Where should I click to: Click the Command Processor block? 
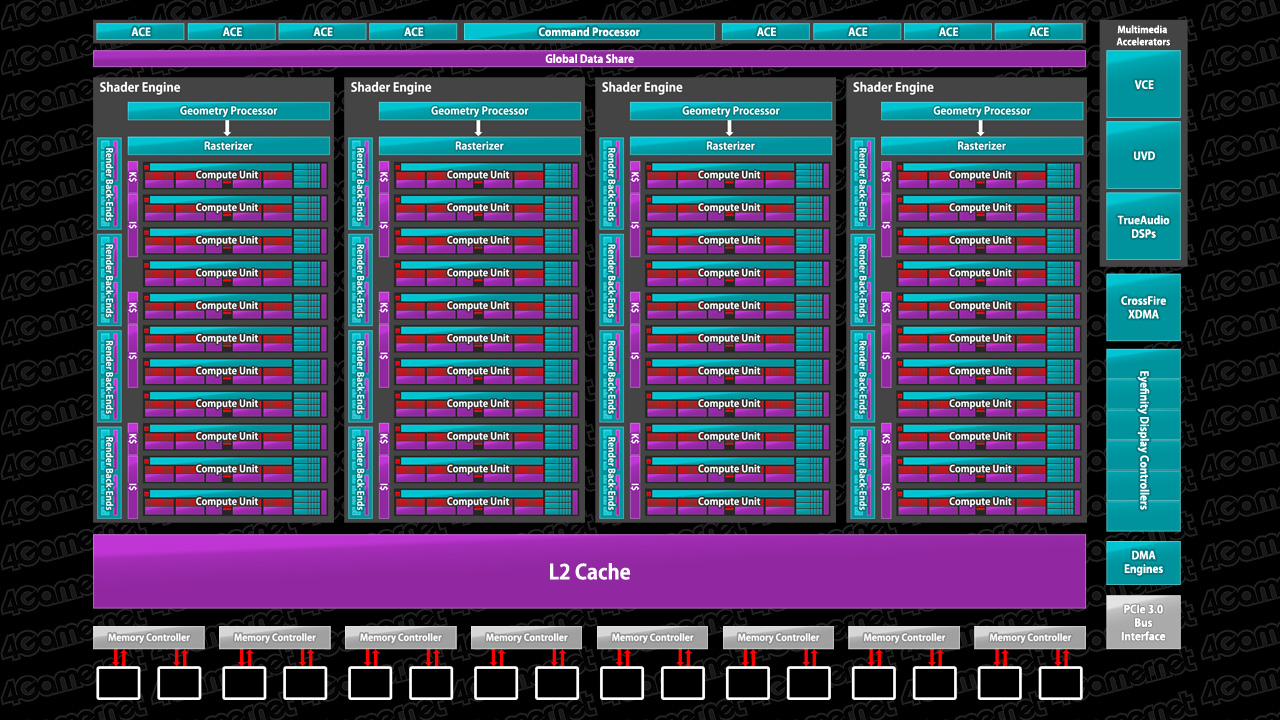click(588, 32)
